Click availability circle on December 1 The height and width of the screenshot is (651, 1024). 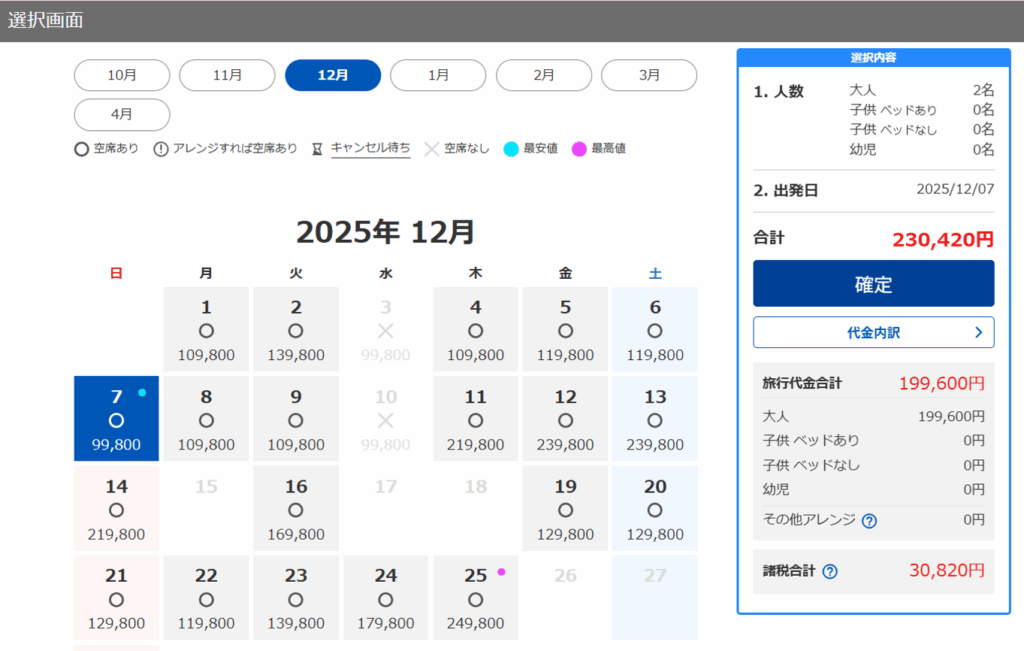tap(206, 331)
